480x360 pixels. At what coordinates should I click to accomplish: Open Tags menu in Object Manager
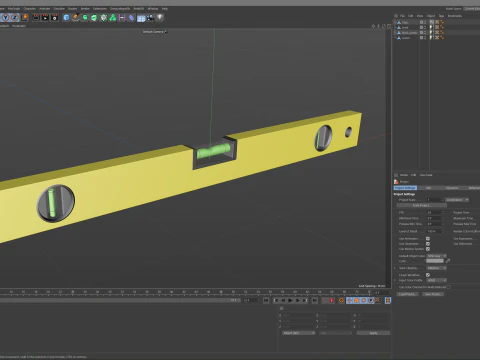coord(441,16)
